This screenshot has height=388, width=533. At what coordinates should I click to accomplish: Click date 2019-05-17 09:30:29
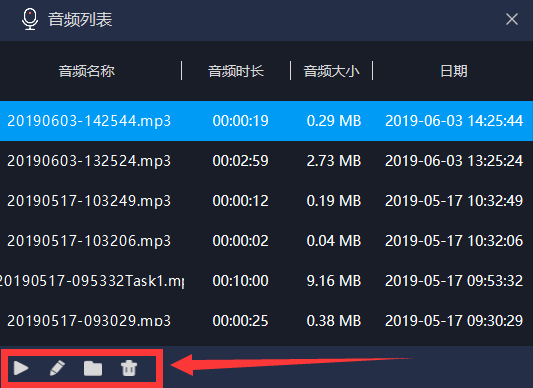(454, 321)
